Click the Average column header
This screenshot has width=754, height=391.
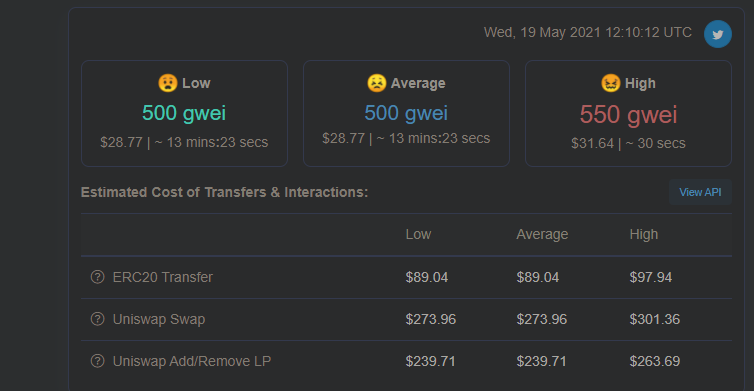tap(542, 234)
